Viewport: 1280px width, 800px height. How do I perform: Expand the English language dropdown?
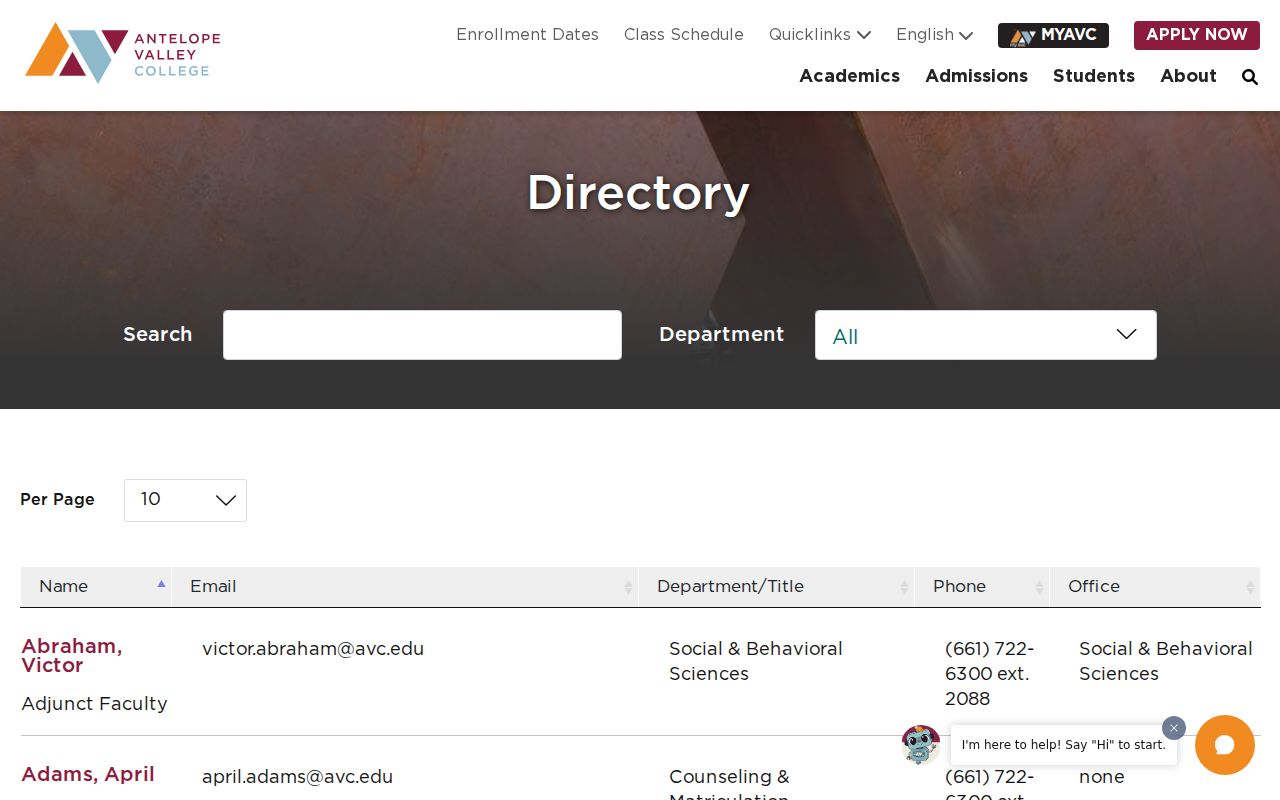coord(935,35)
